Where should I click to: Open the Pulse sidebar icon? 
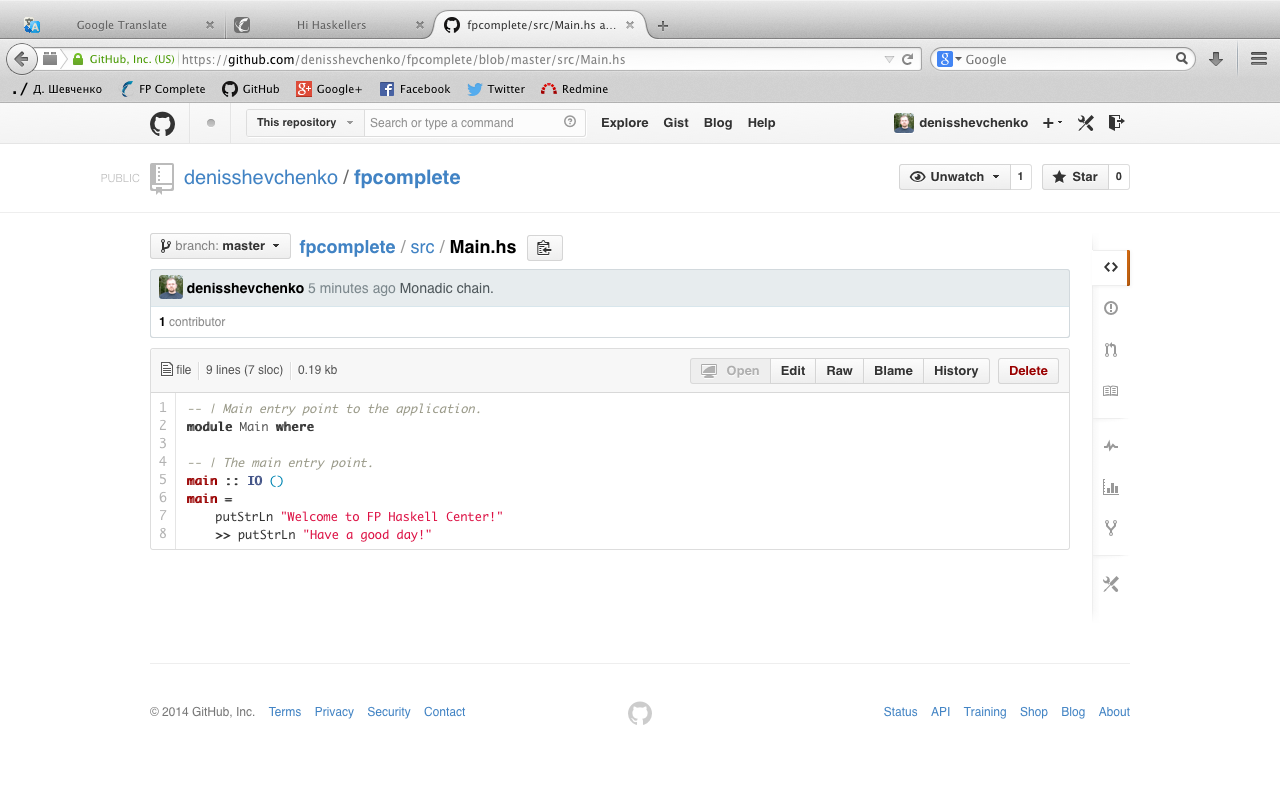point(1110,446)
